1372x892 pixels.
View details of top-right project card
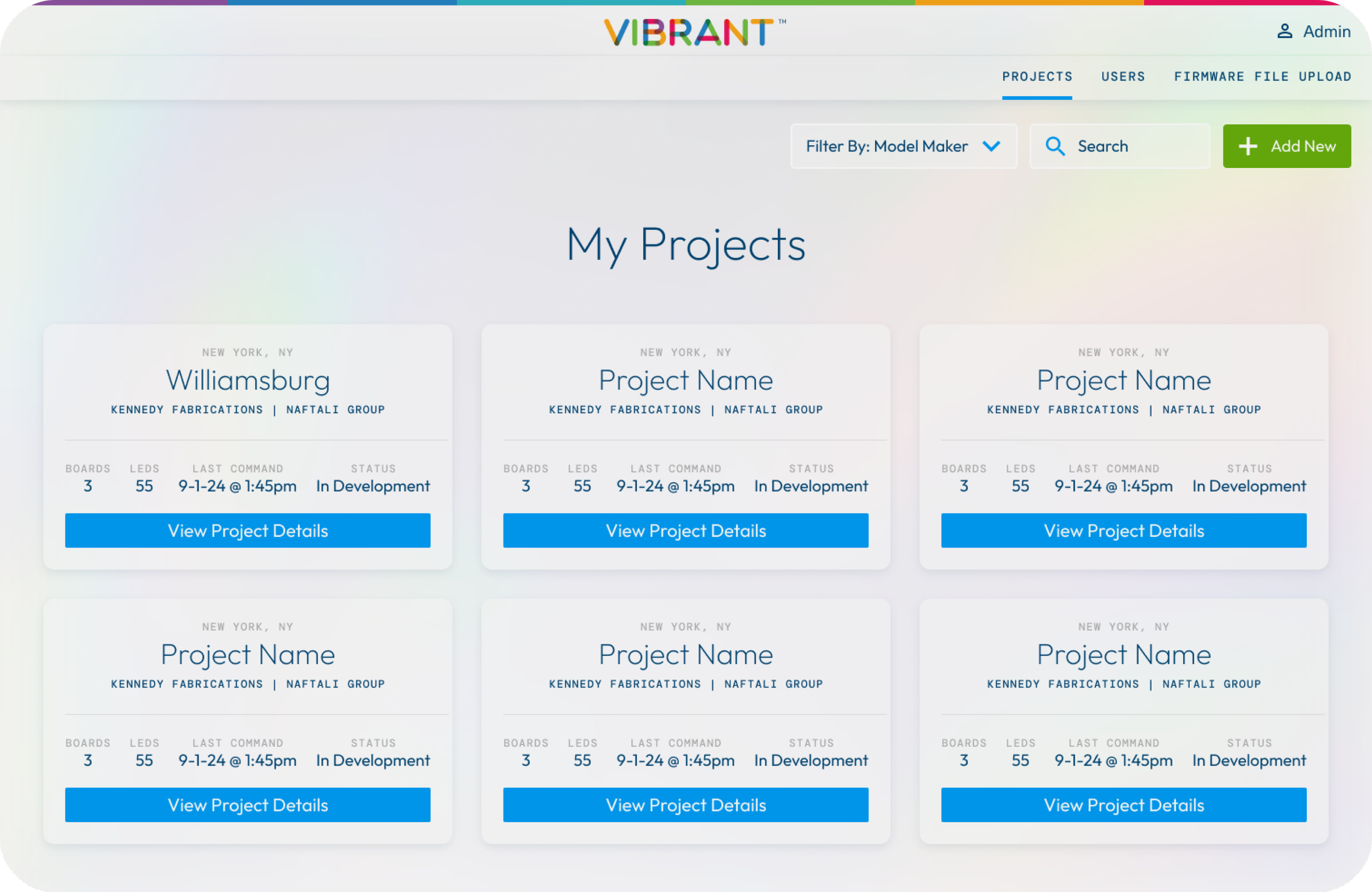(x=1123, y=530)
